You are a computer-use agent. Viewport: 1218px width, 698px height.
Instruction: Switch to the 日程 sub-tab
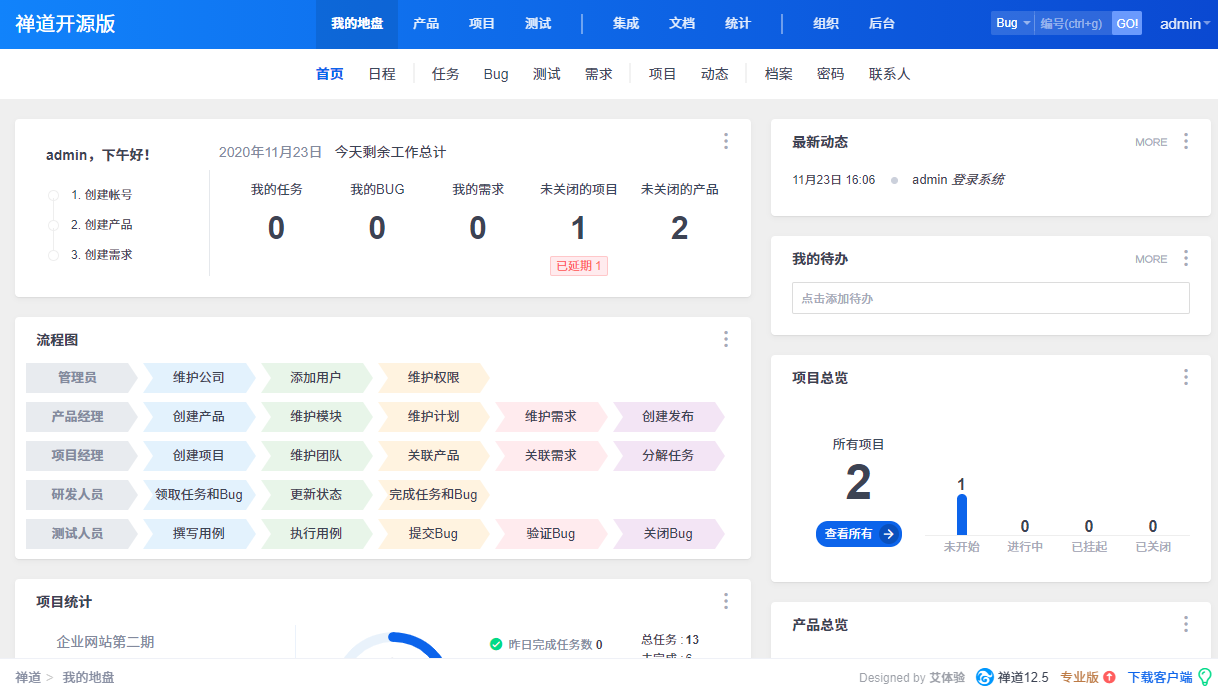coord(382,74)
